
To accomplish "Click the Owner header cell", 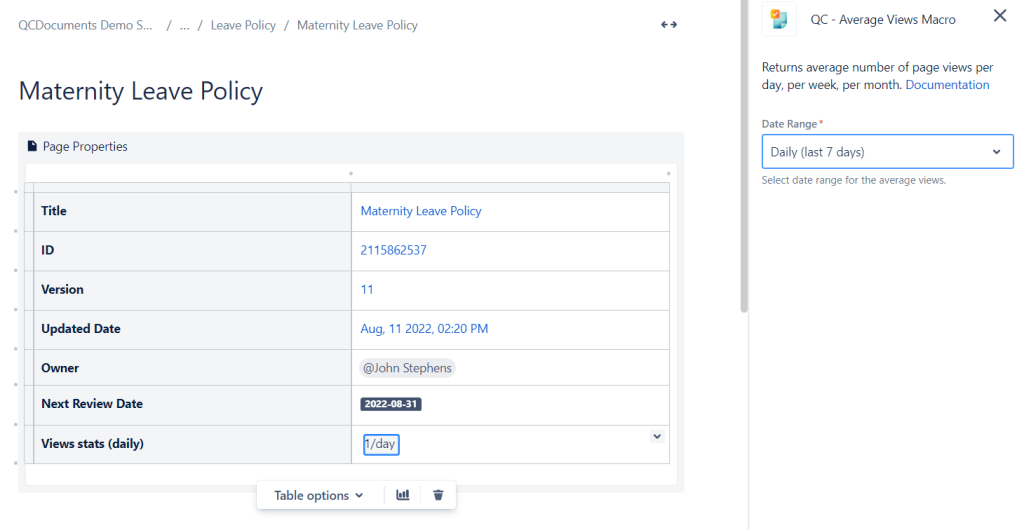I will [x=193, y=367].
